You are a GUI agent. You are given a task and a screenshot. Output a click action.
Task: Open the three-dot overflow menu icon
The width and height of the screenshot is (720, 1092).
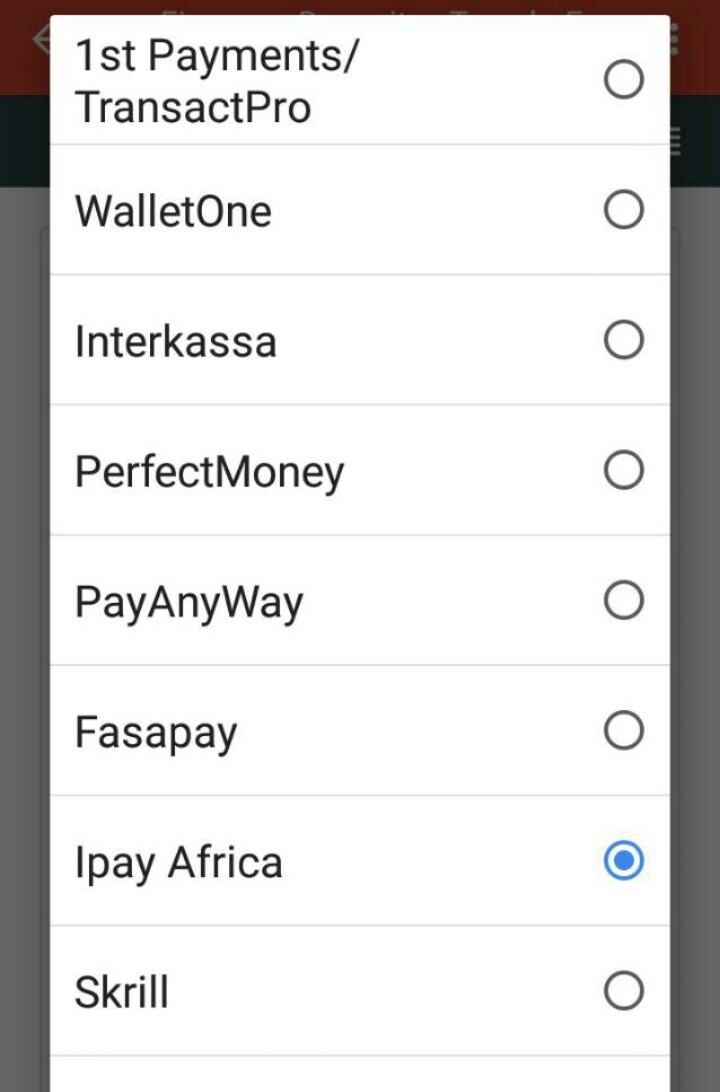(x=677, y=40)
